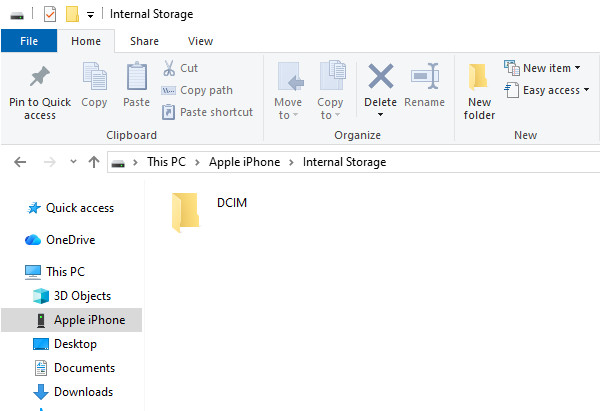
Task: Switch to the Share ribbon tab
Action: coord(144,41)
